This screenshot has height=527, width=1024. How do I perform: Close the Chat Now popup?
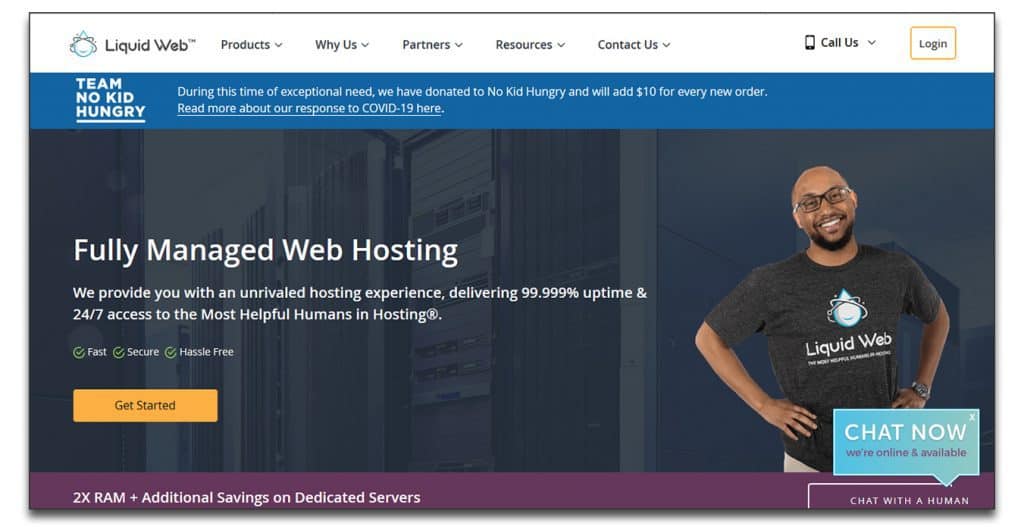click(x=972, y=417)
